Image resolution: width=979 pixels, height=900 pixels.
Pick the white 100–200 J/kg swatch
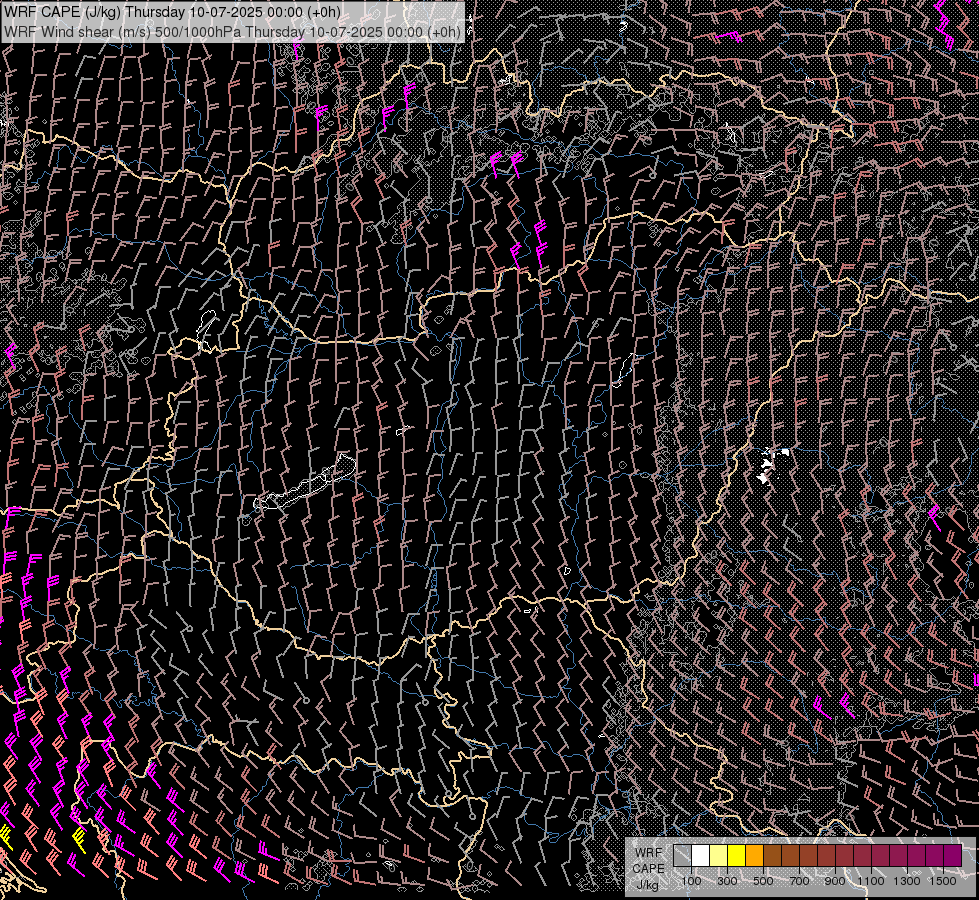pyautogui.click(x=701, y=856)
